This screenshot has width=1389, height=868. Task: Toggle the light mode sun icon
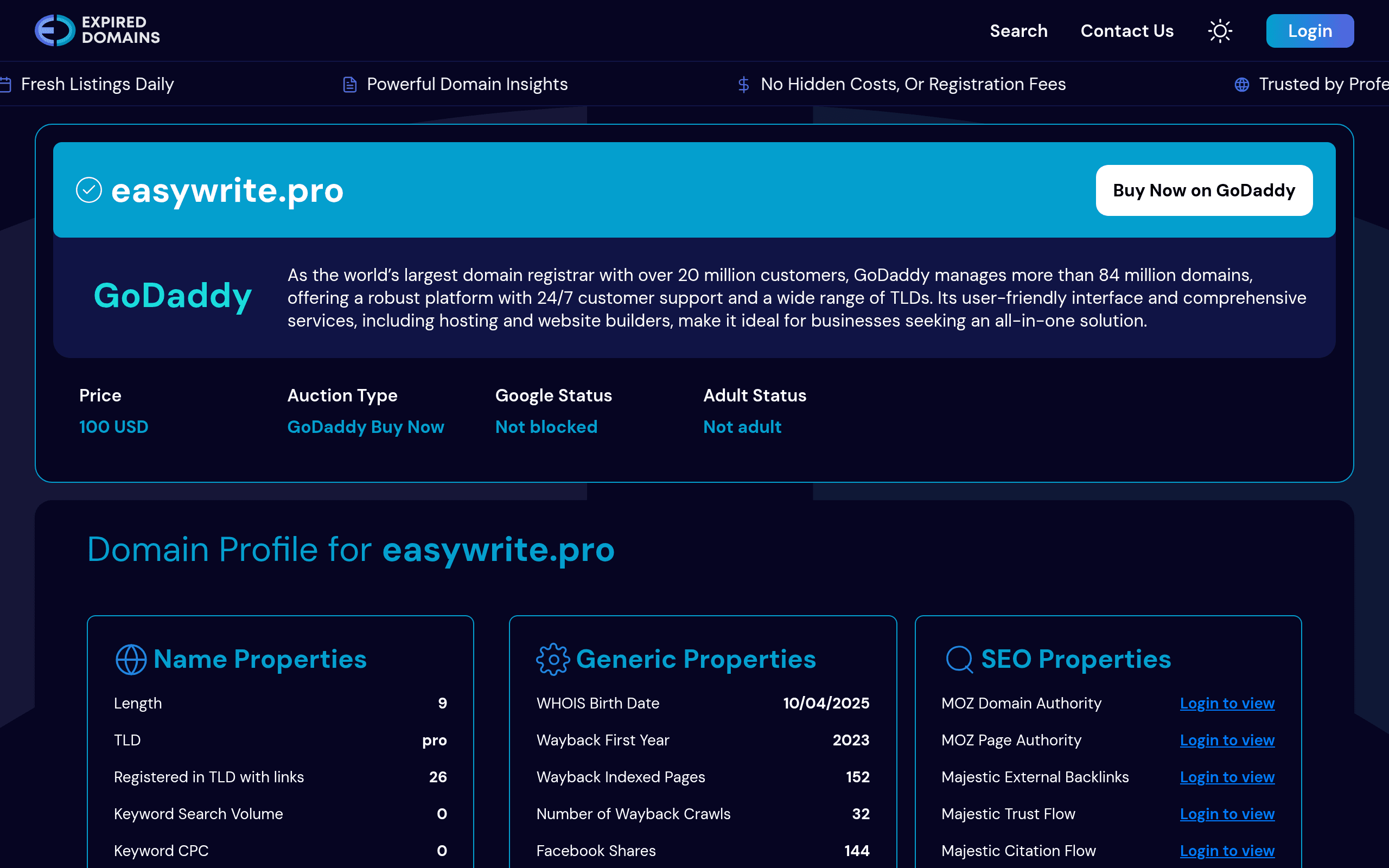point(1220,31)
